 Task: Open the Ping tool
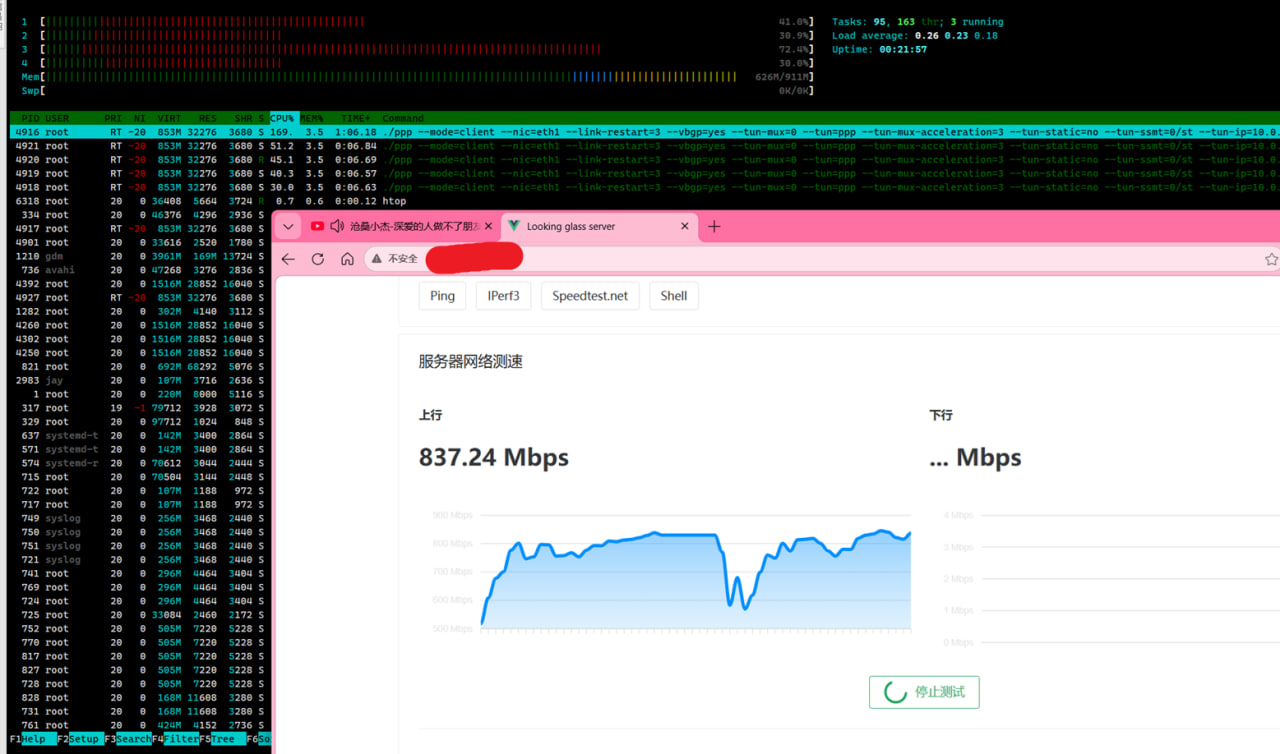[x=442, y=296]
